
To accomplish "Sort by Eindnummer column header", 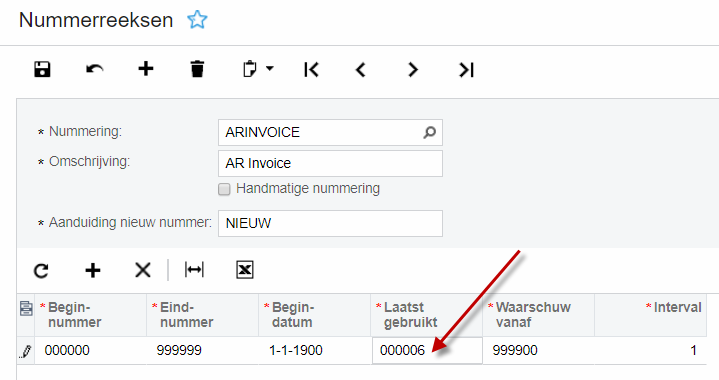I will 203,315.
